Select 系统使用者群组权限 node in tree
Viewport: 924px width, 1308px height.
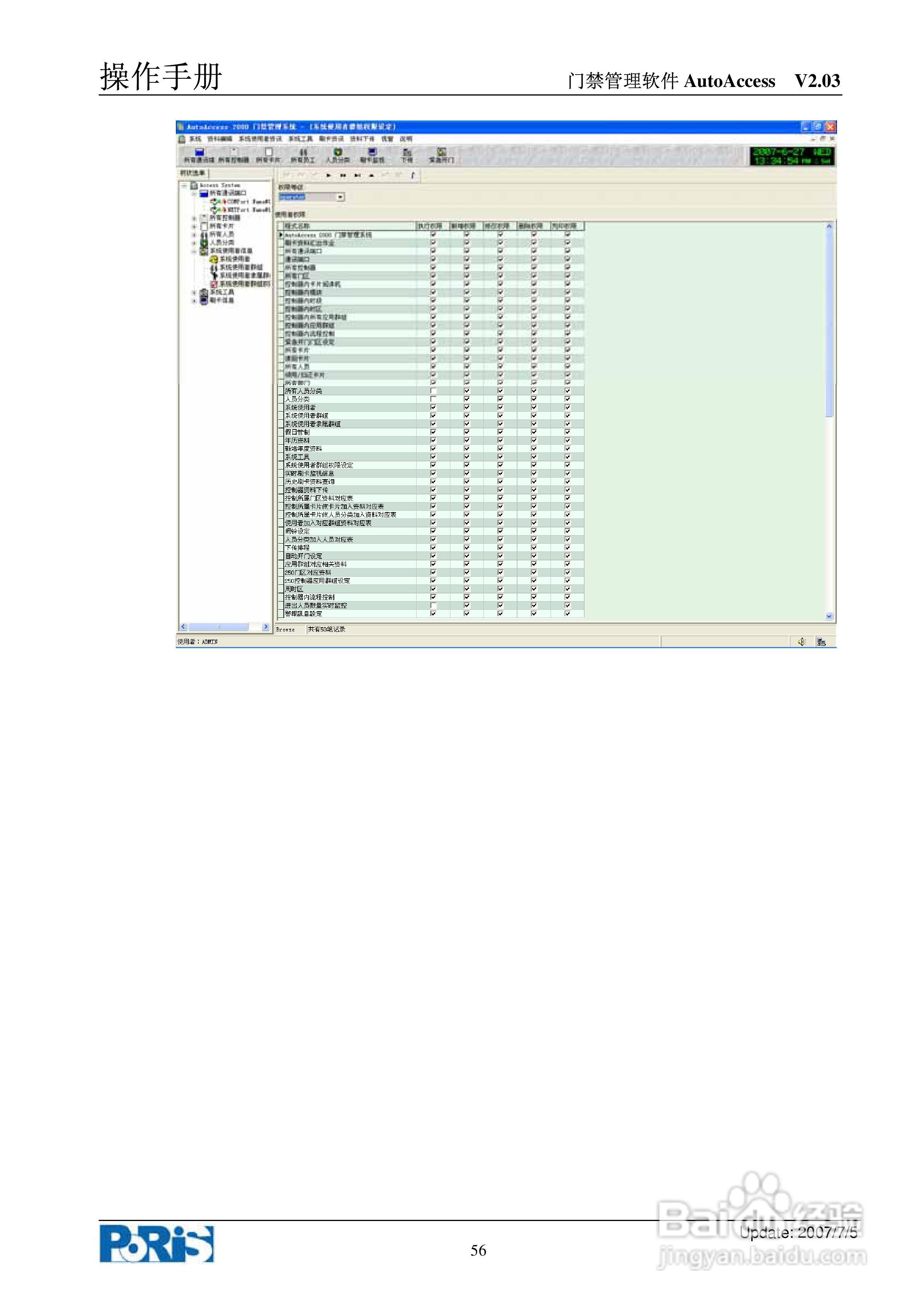pyautogui.click(x=240, y=284)
